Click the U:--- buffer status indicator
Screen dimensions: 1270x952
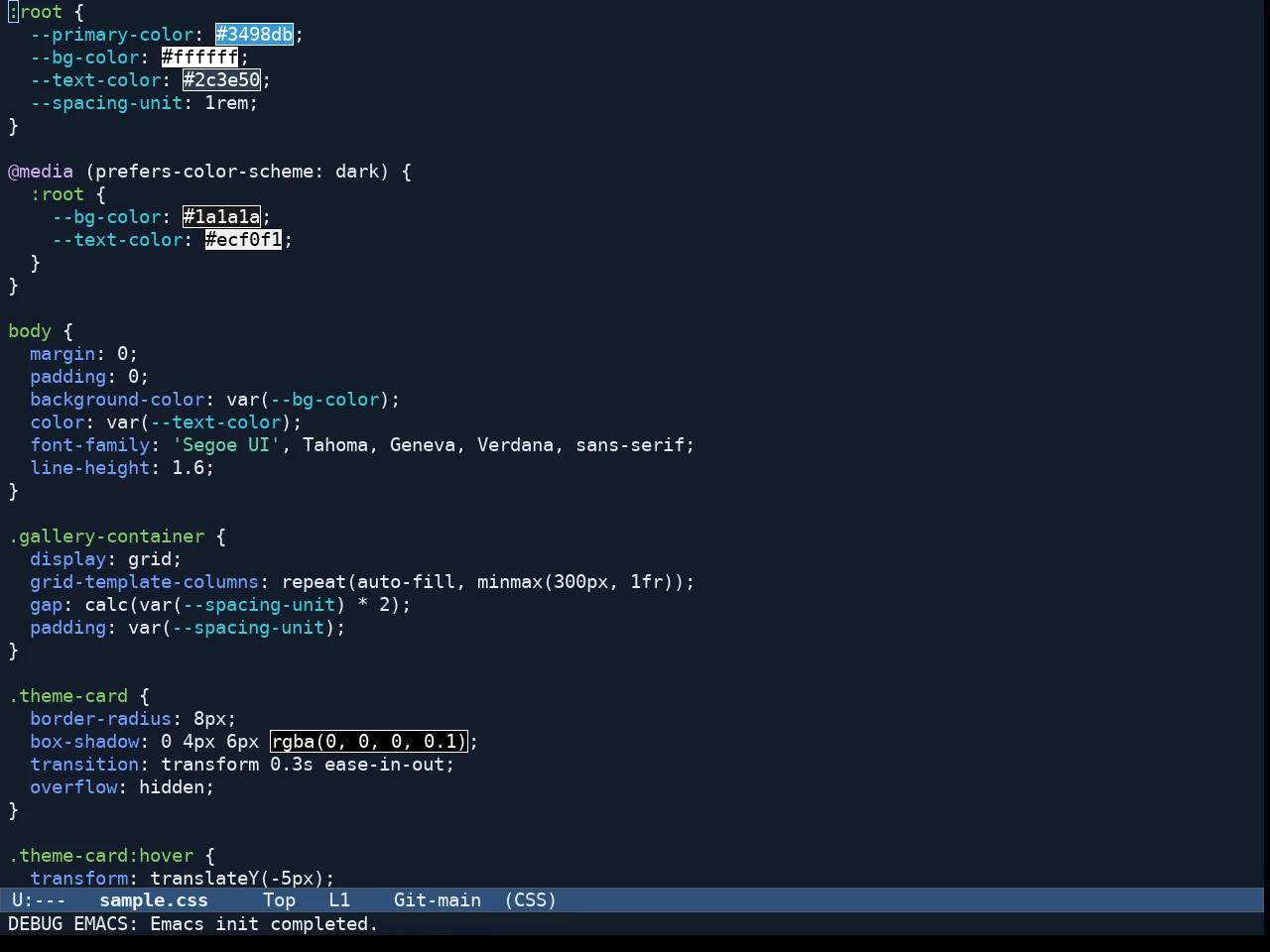tap(39, 900)
